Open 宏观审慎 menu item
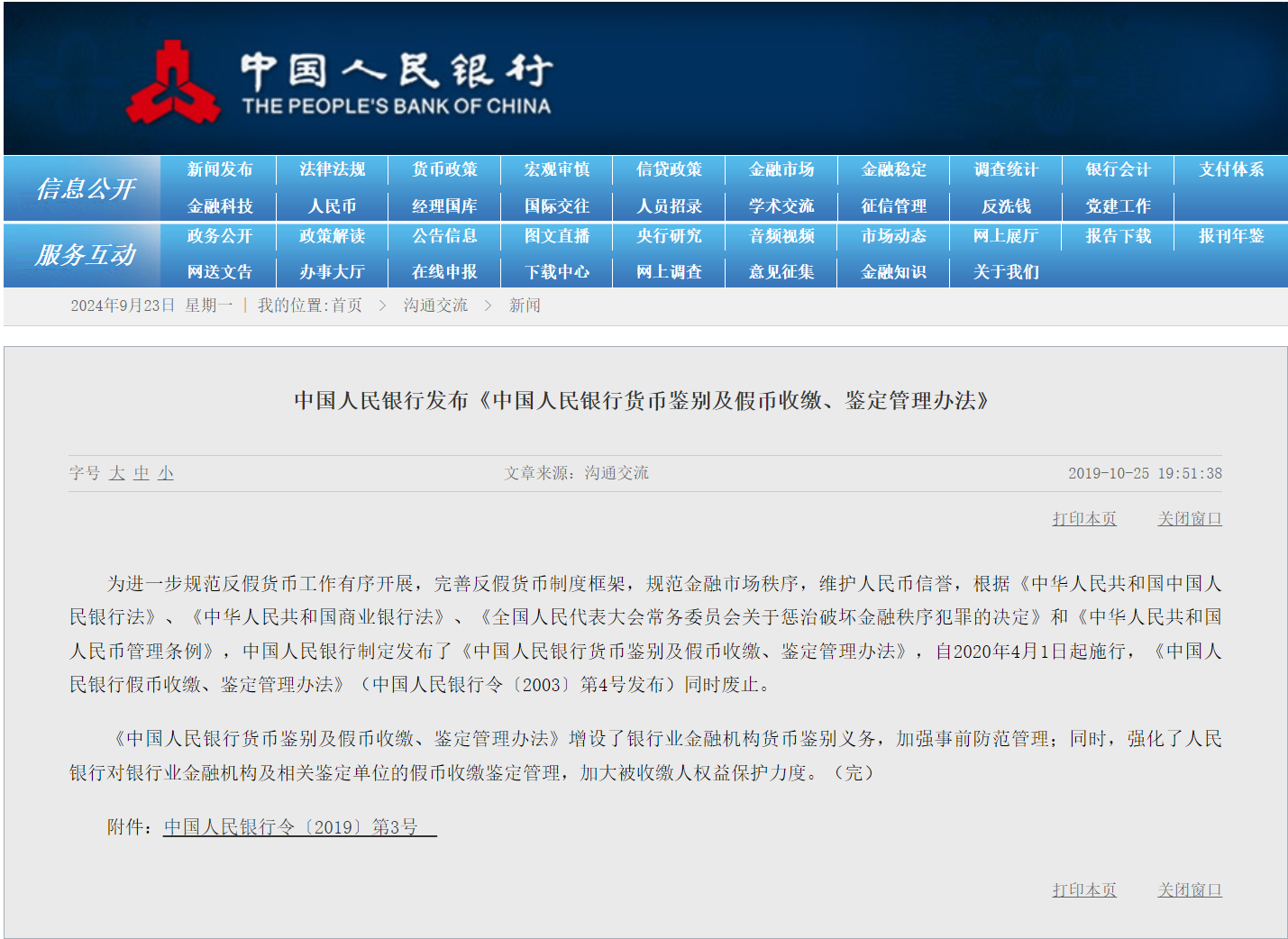This screenshot has width=1288, height=939. pyautogui.click(x=557, y=169)
